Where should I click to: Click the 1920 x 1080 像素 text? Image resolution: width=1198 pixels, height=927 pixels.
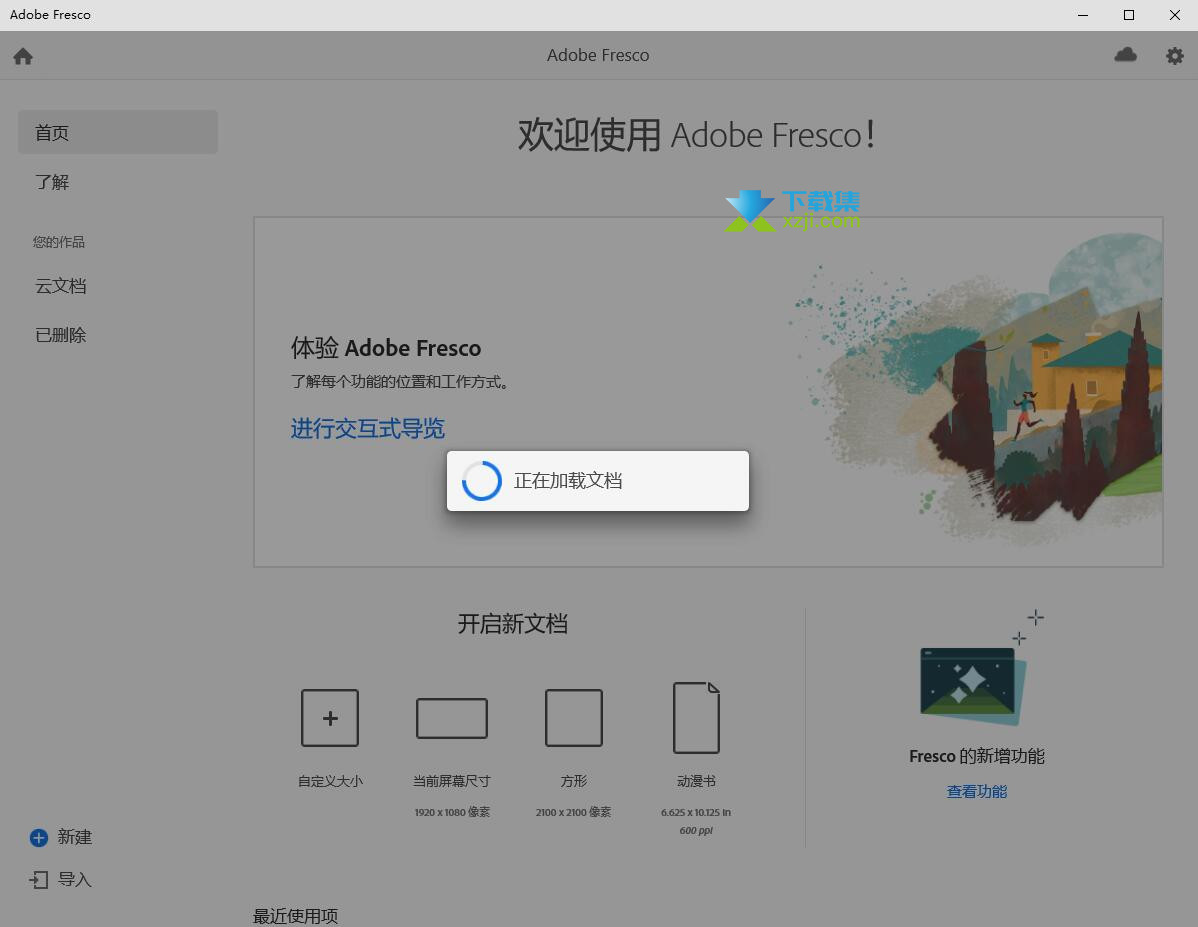click(452, 812)
